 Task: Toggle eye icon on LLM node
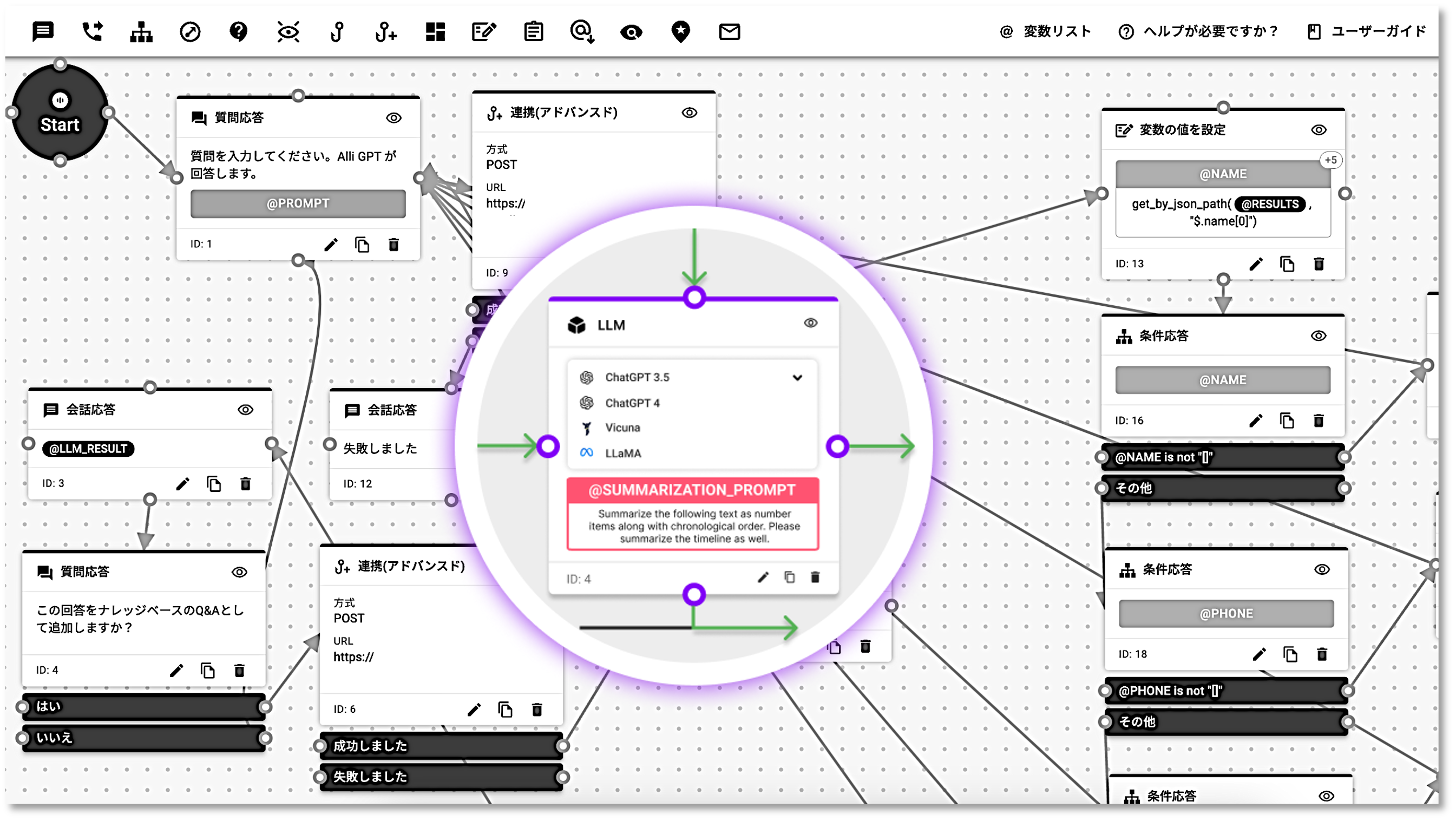810,323
